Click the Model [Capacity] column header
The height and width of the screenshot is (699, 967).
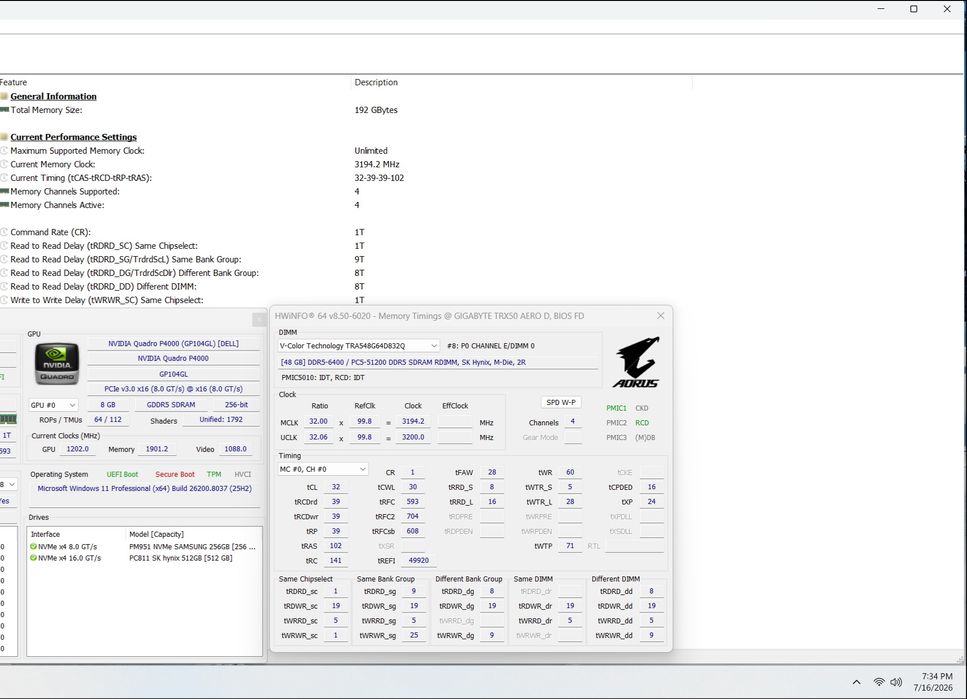pyautogui.click(x=157, y=534)
